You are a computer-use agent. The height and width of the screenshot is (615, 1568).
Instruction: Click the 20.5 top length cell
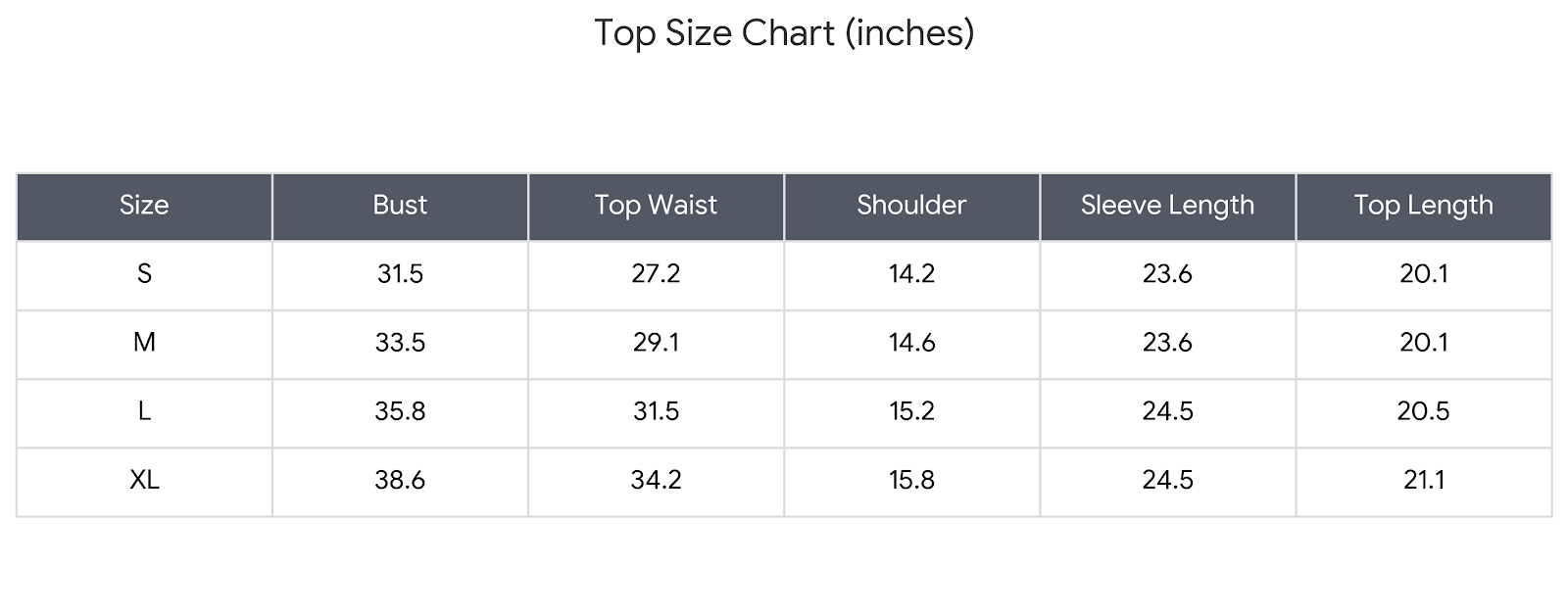point(1423,411)
